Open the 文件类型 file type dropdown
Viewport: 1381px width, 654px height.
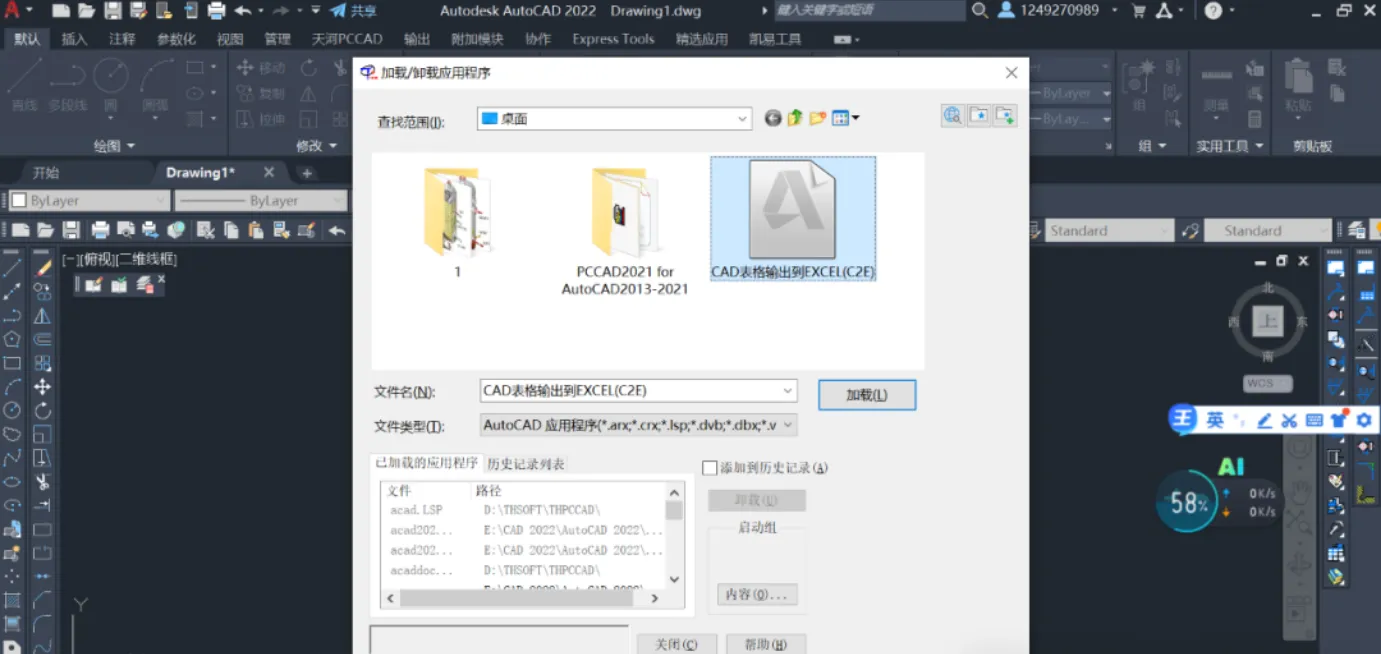[788, 425]
